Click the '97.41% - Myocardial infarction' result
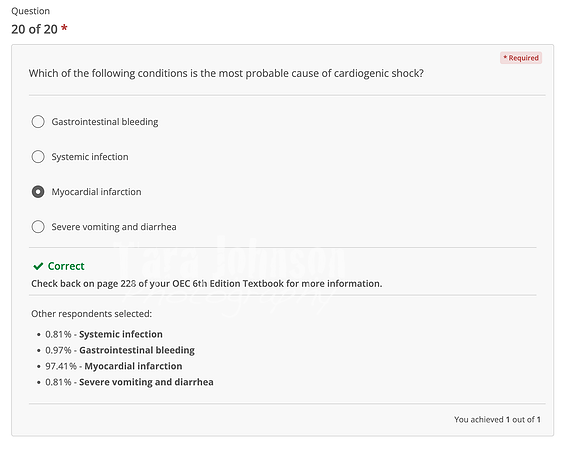The width and height of the screenshot is (566, 450). point(114,366)
